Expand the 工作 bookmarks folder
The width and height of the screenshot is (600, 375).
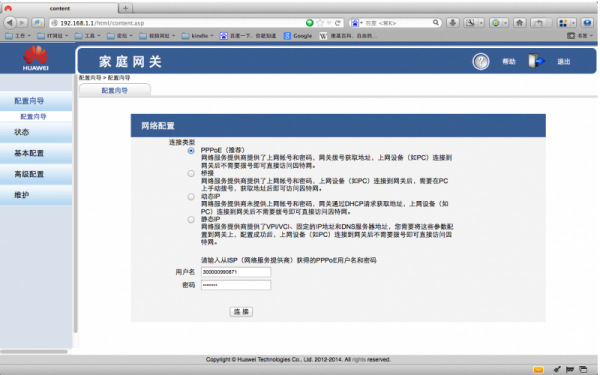point(18,36)
